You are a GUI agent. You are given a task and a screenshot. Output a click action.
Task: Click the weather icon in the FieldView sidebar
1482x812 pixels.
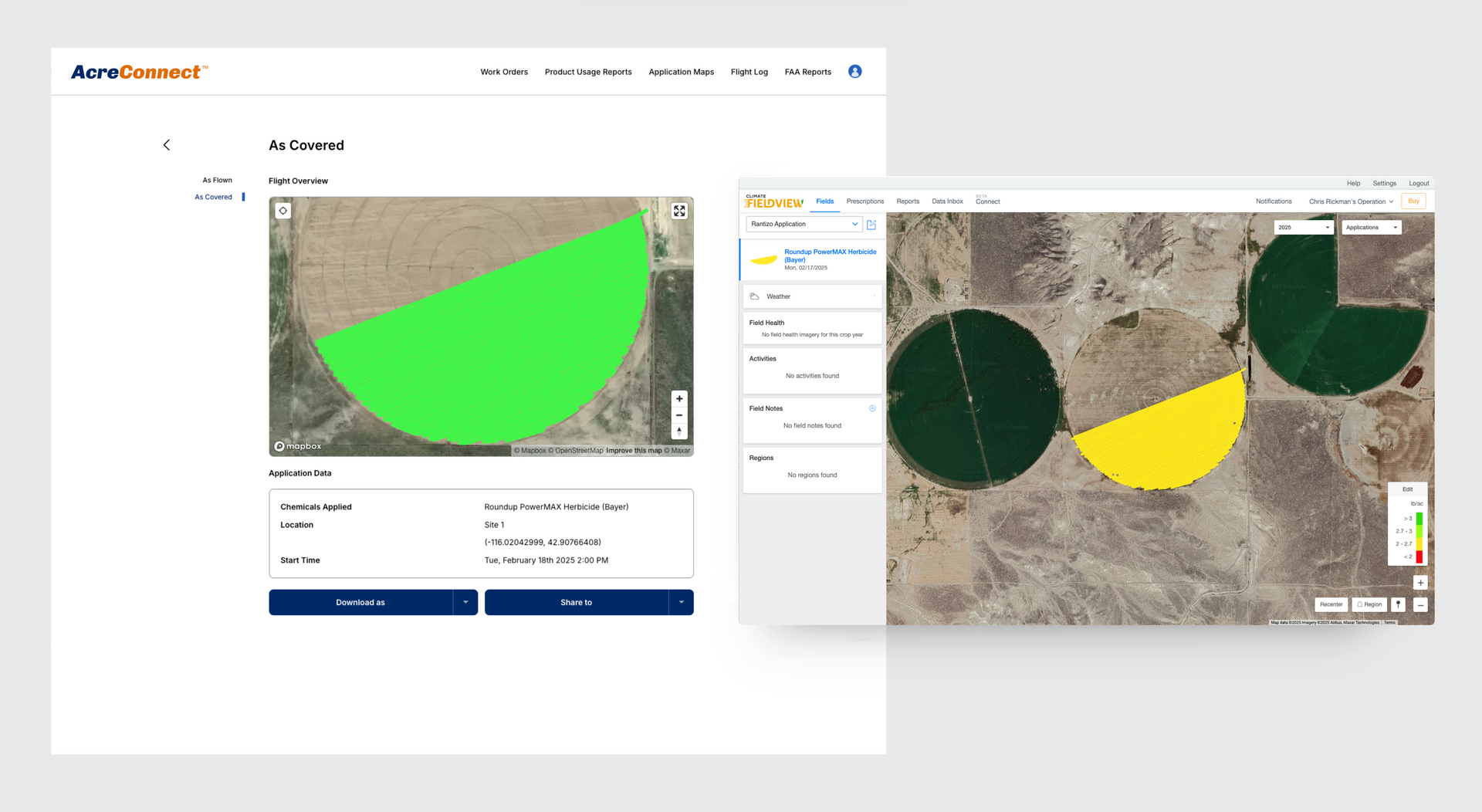754,296
